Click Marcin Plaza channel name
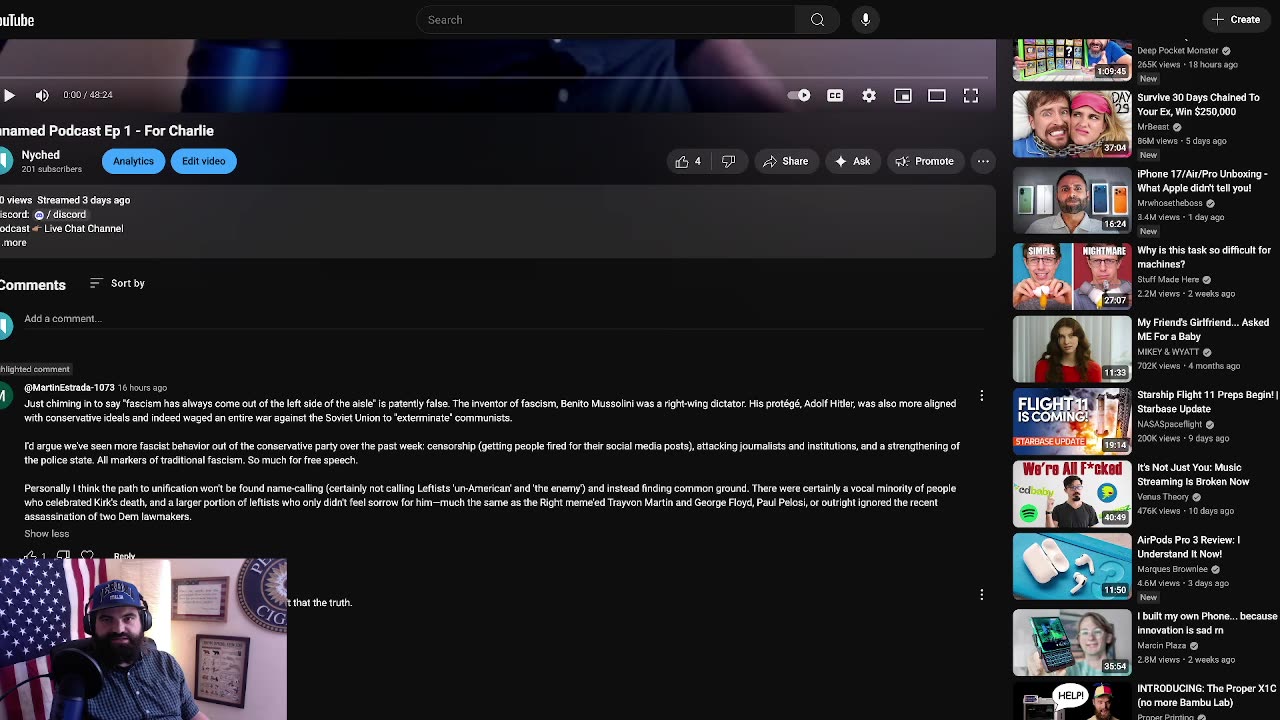Screen dimensions: 1280x720 tap(1162, 646)
